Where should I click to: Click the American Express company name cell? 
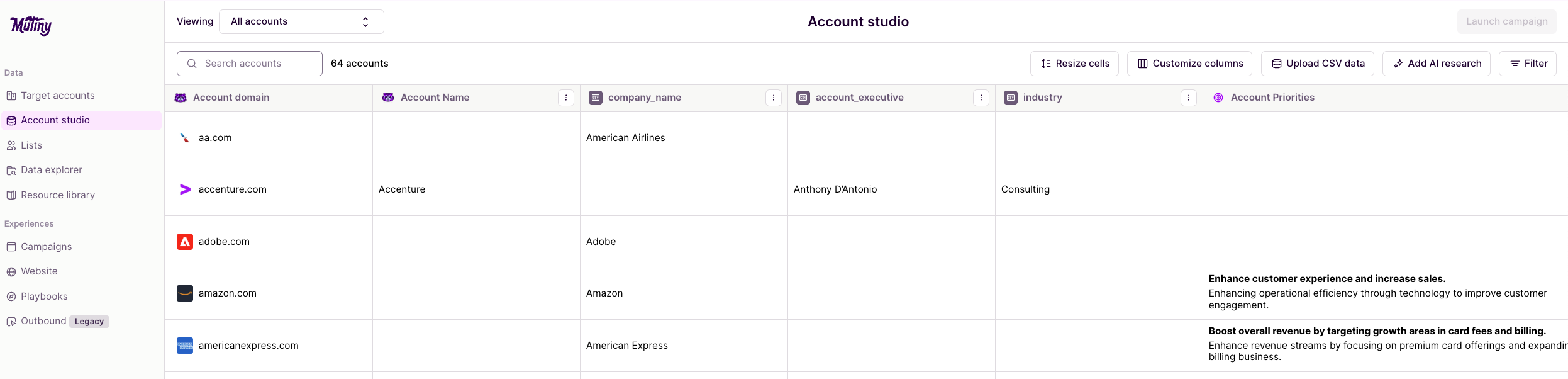[x=684, y=346]
